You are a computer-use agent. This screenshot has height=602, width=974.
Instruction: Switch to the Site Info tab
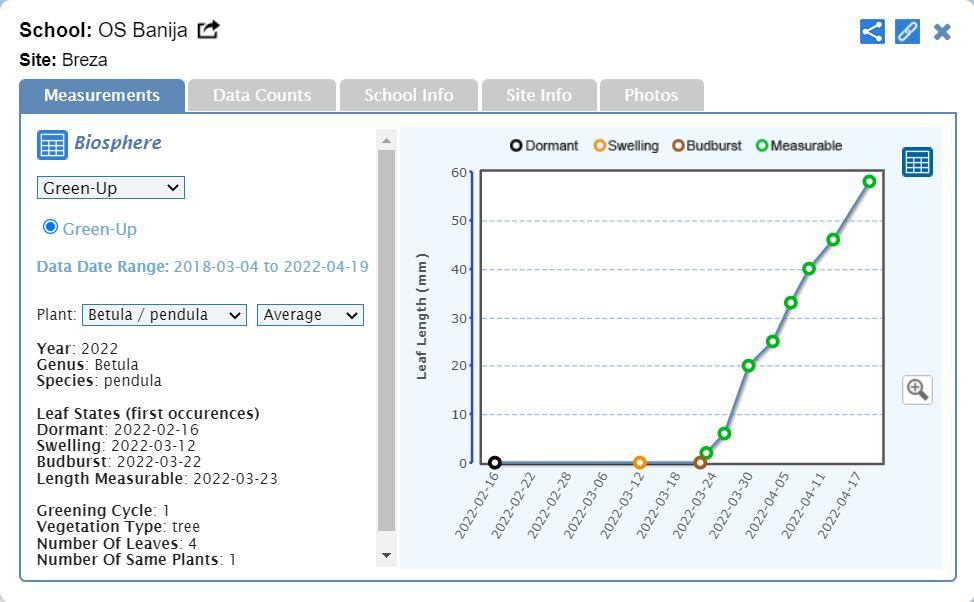(538, 96)
